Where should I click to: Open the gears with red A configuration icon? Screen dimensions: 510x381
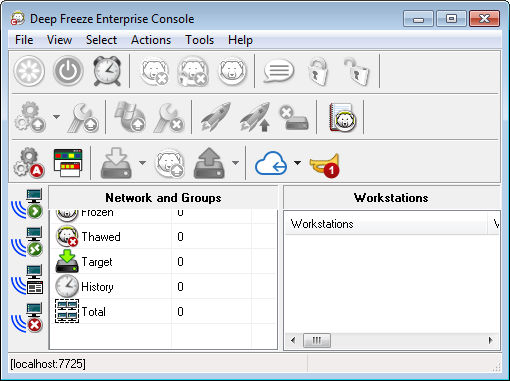pyautogui.click(x=29, y=163)
